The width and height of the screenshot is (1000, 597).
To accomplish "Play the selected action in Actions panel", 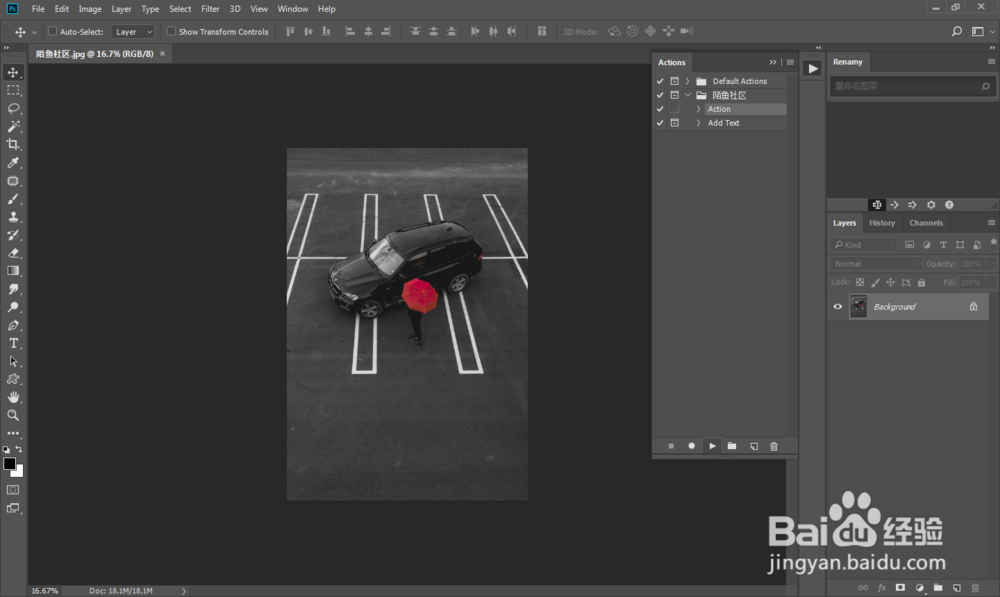I will [x=712, y=446].
